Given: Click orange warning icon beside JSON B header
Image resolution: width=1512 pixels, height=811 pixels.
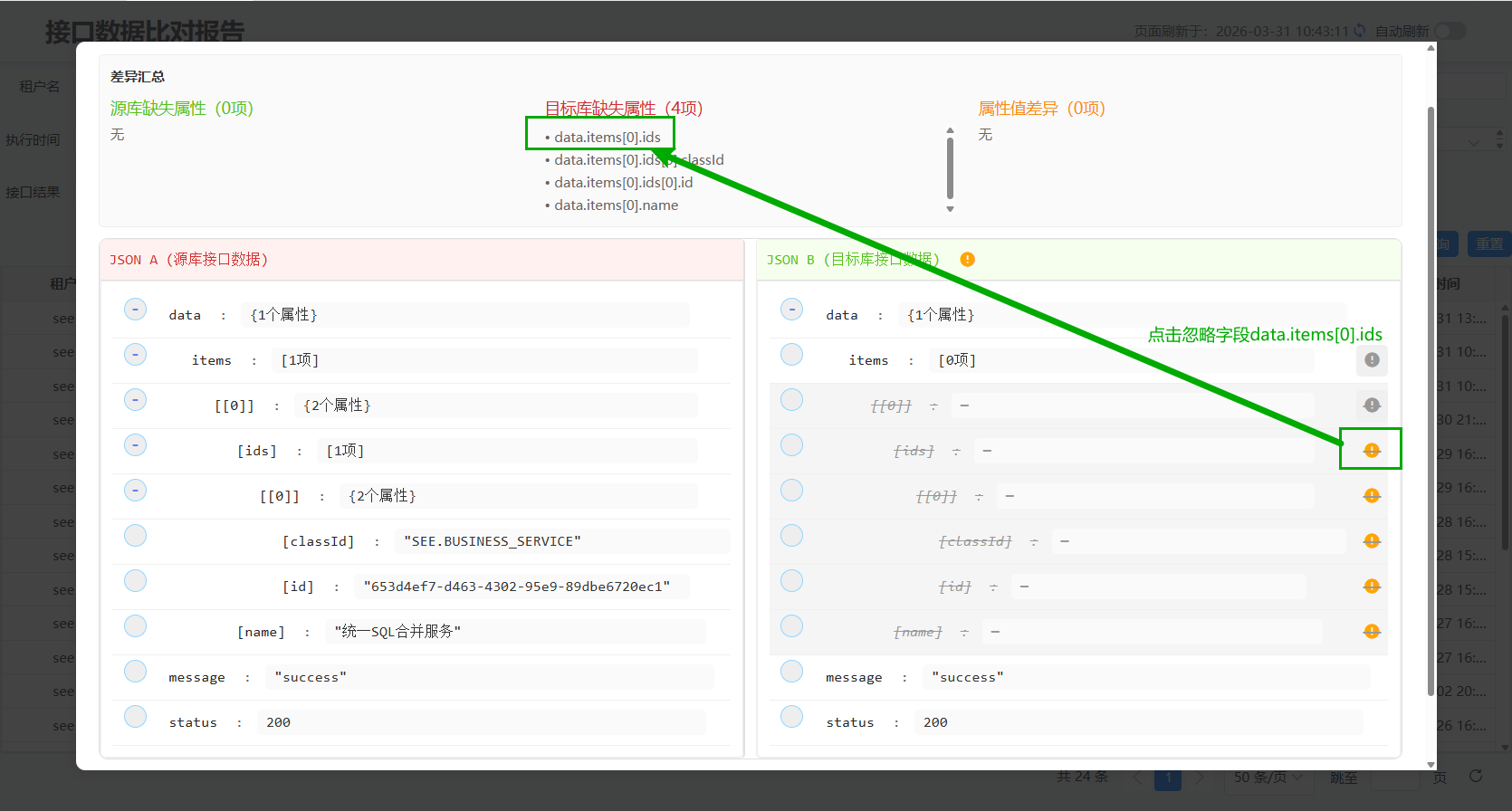Looking at the screenshot, I should coord(967,260).
